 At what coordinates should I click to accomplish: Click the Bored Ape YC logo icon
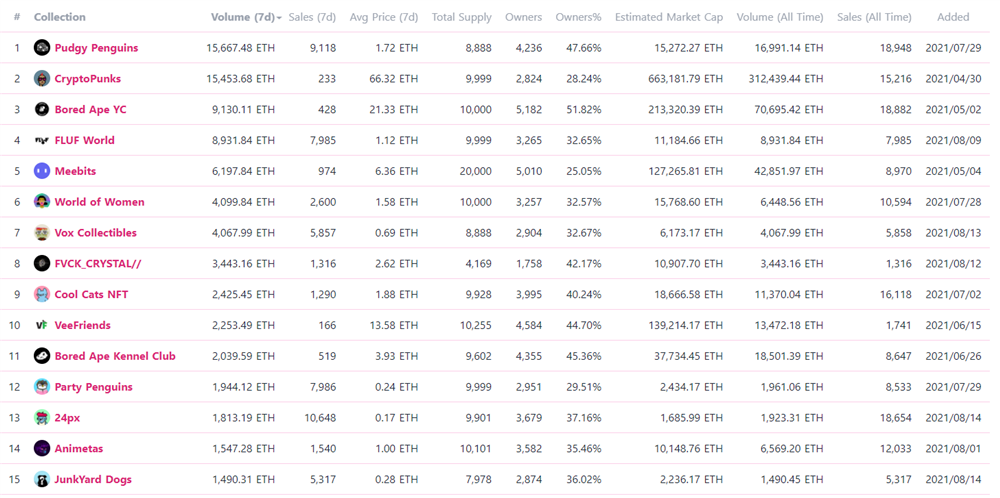tap(41, 109)
